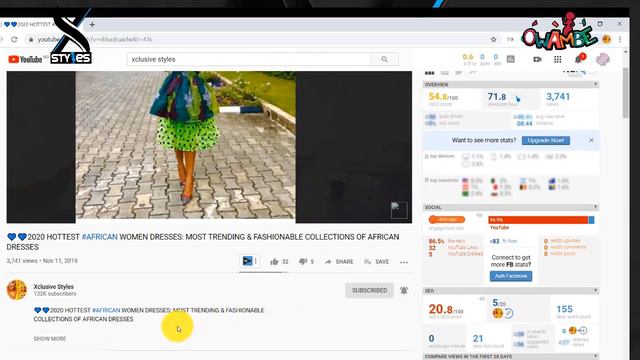This screenshot has width=640, height=360.
Task: Click the red YouTube engagement bar
Action: coord(538,220)
